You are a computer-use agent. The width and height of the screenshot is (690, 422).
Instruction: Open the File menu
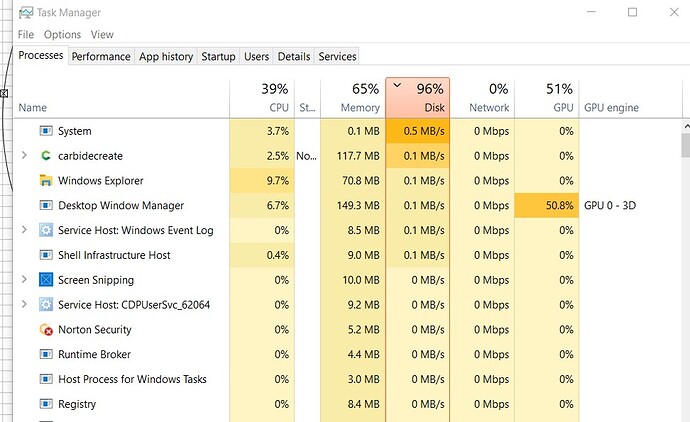coord(26,34)
